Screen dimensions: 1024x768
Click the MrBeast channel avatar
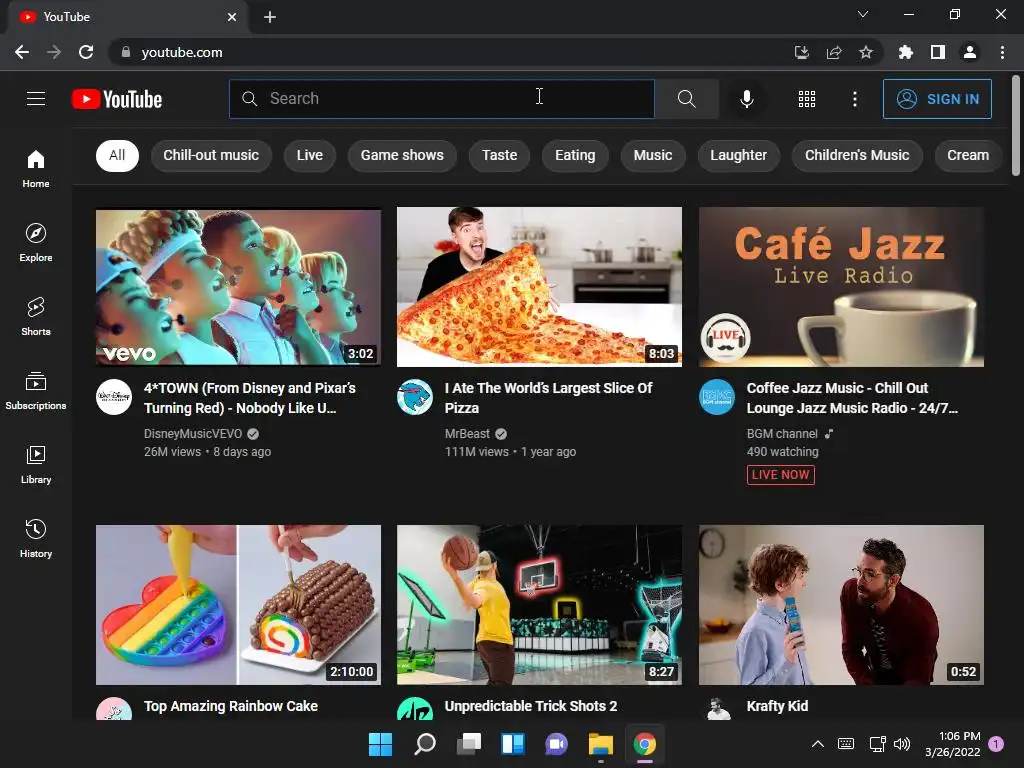point(415,397)
